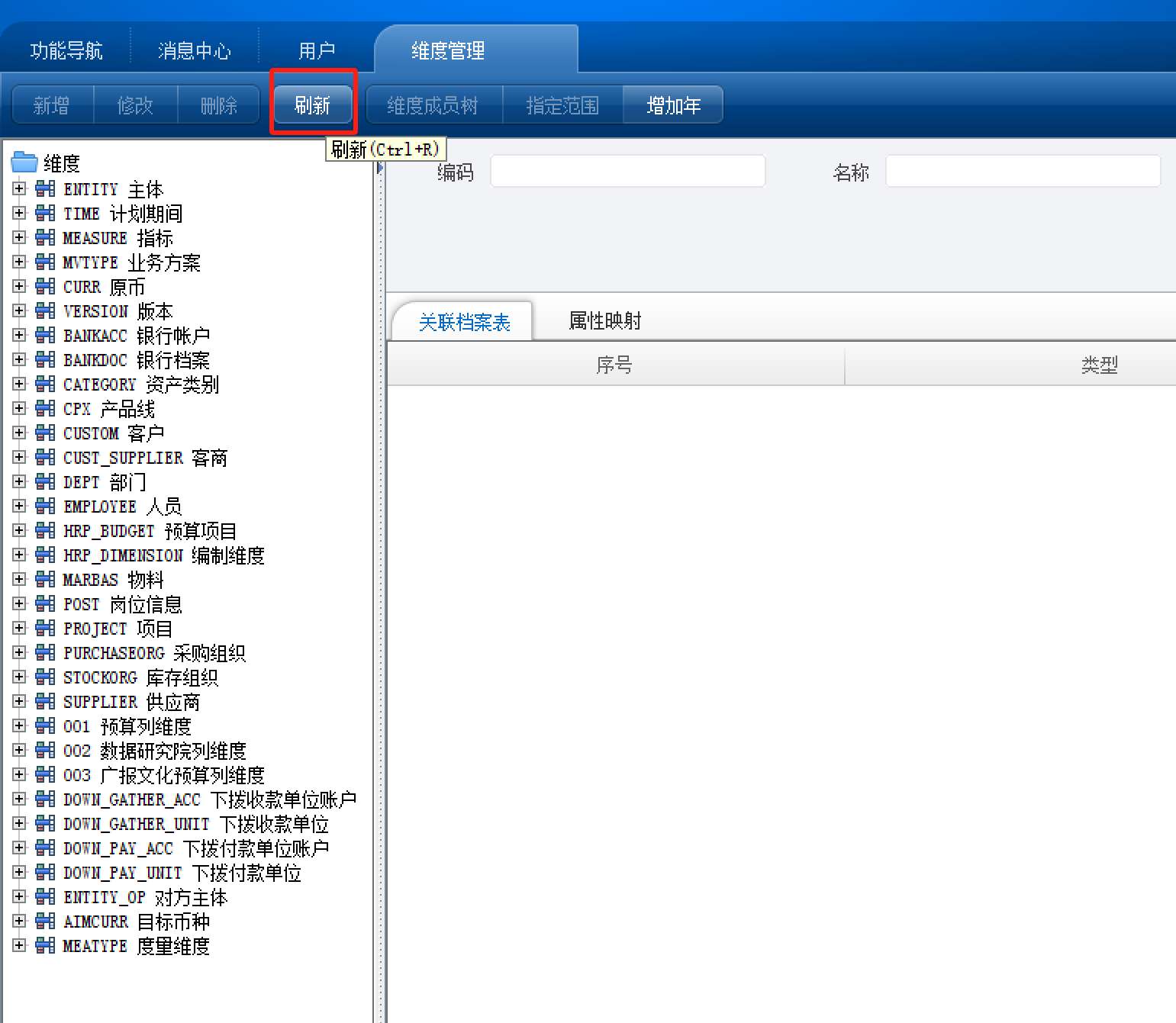Click the PROJECT 项目 dimension icon
The image size is (1176, 1023).
point(46,628)
